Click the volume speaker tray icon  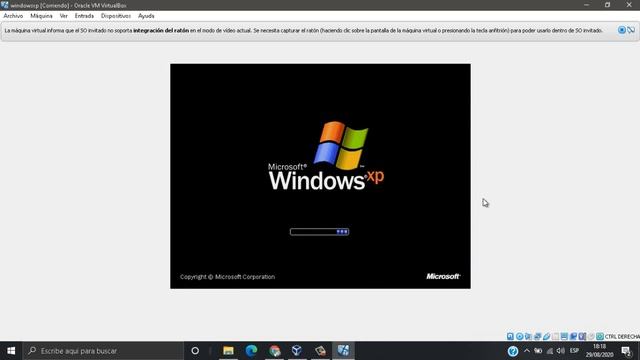click(x=561, y=351)
